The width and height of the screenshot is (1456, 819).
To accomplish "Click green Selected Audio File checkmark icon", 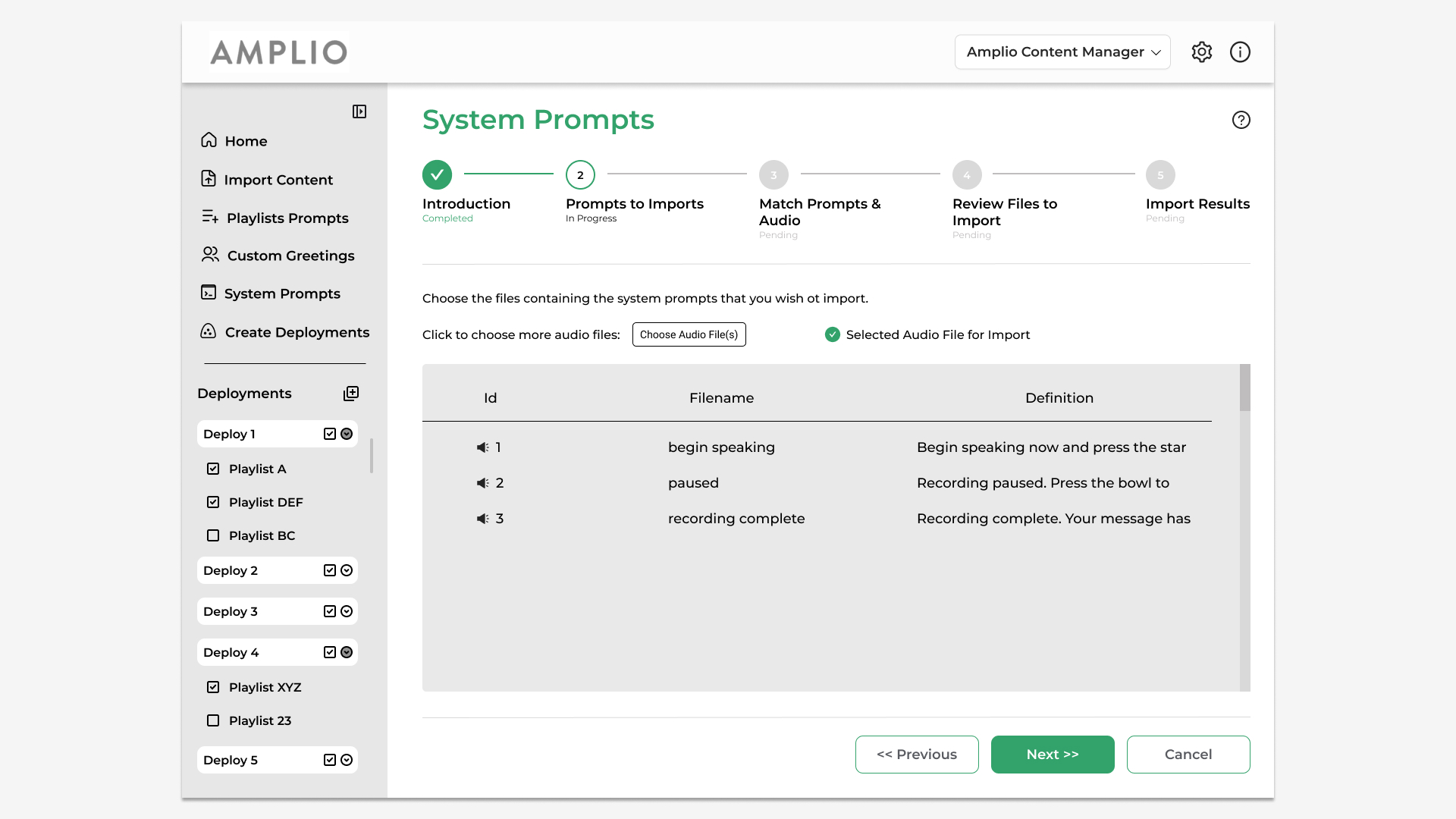I will [x=833, y=334].
